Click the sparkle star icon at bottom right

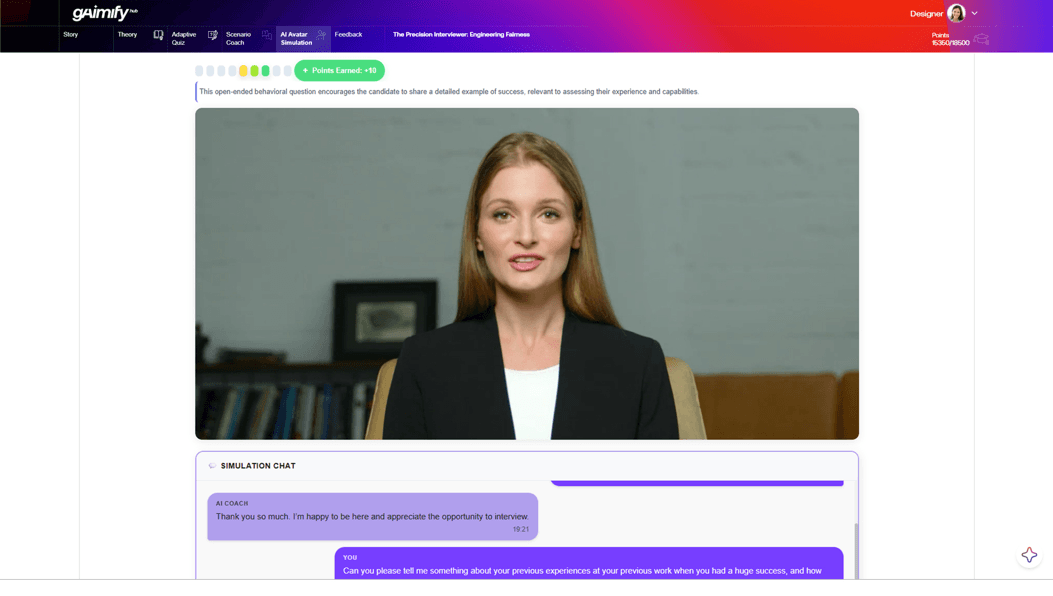(x=1028, y=554)
